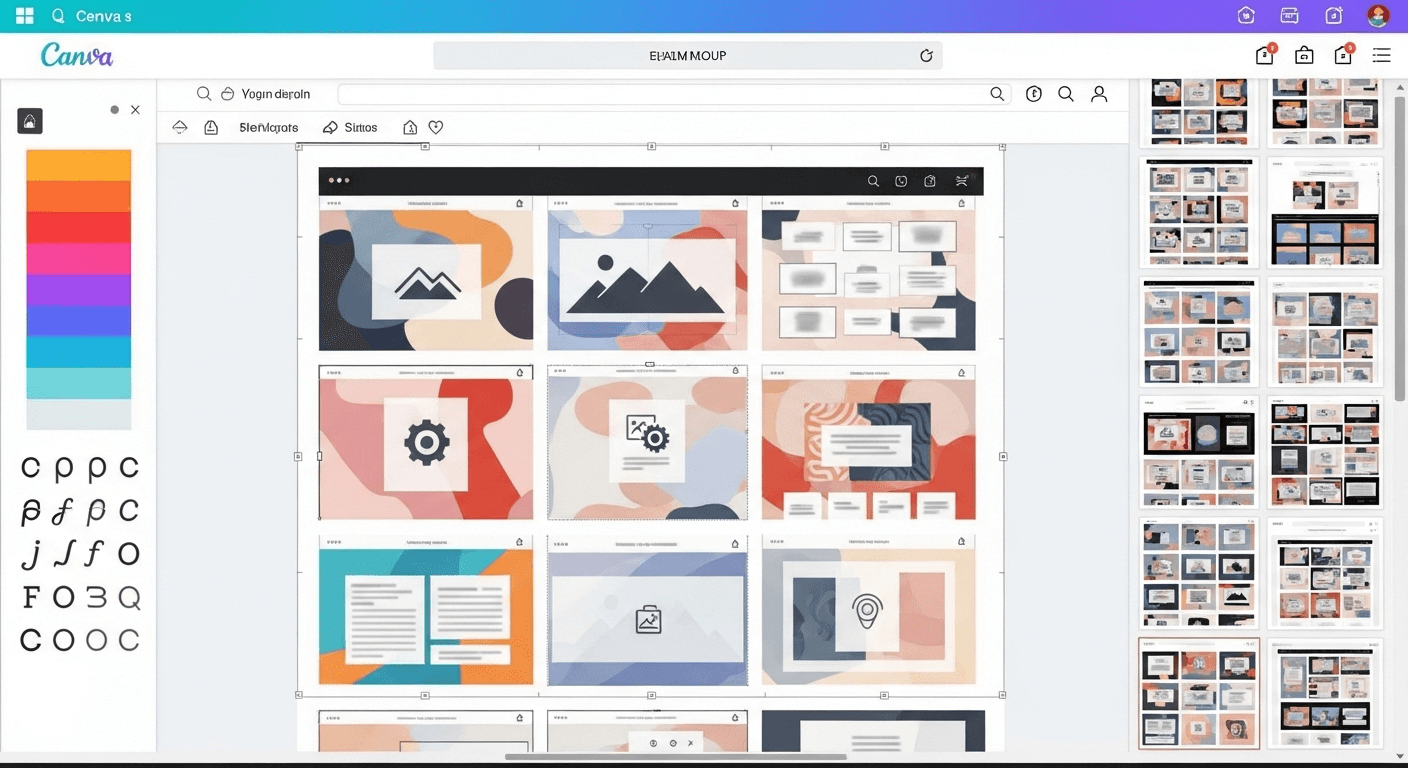Click the search icon in the dark canvas header

tap(873, 181)
